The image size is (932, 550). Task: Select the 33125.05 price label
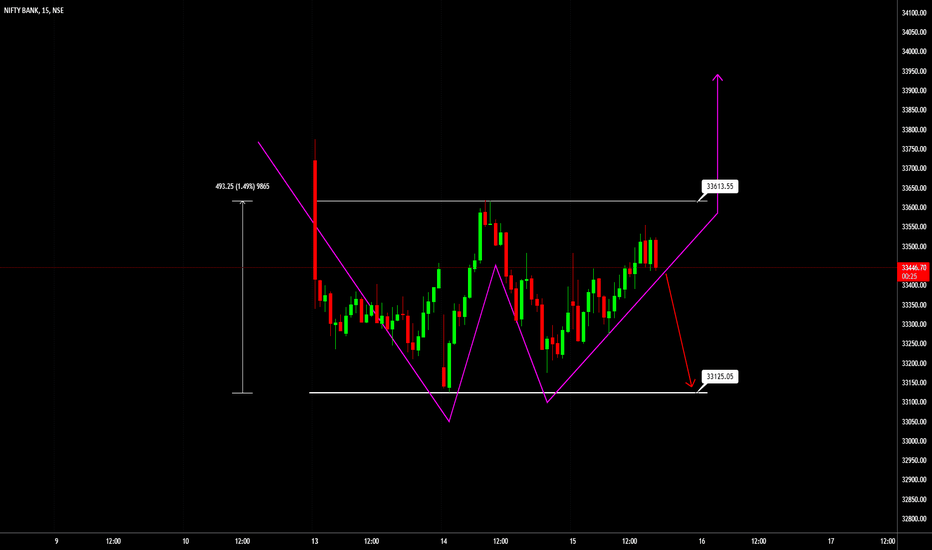720,376
